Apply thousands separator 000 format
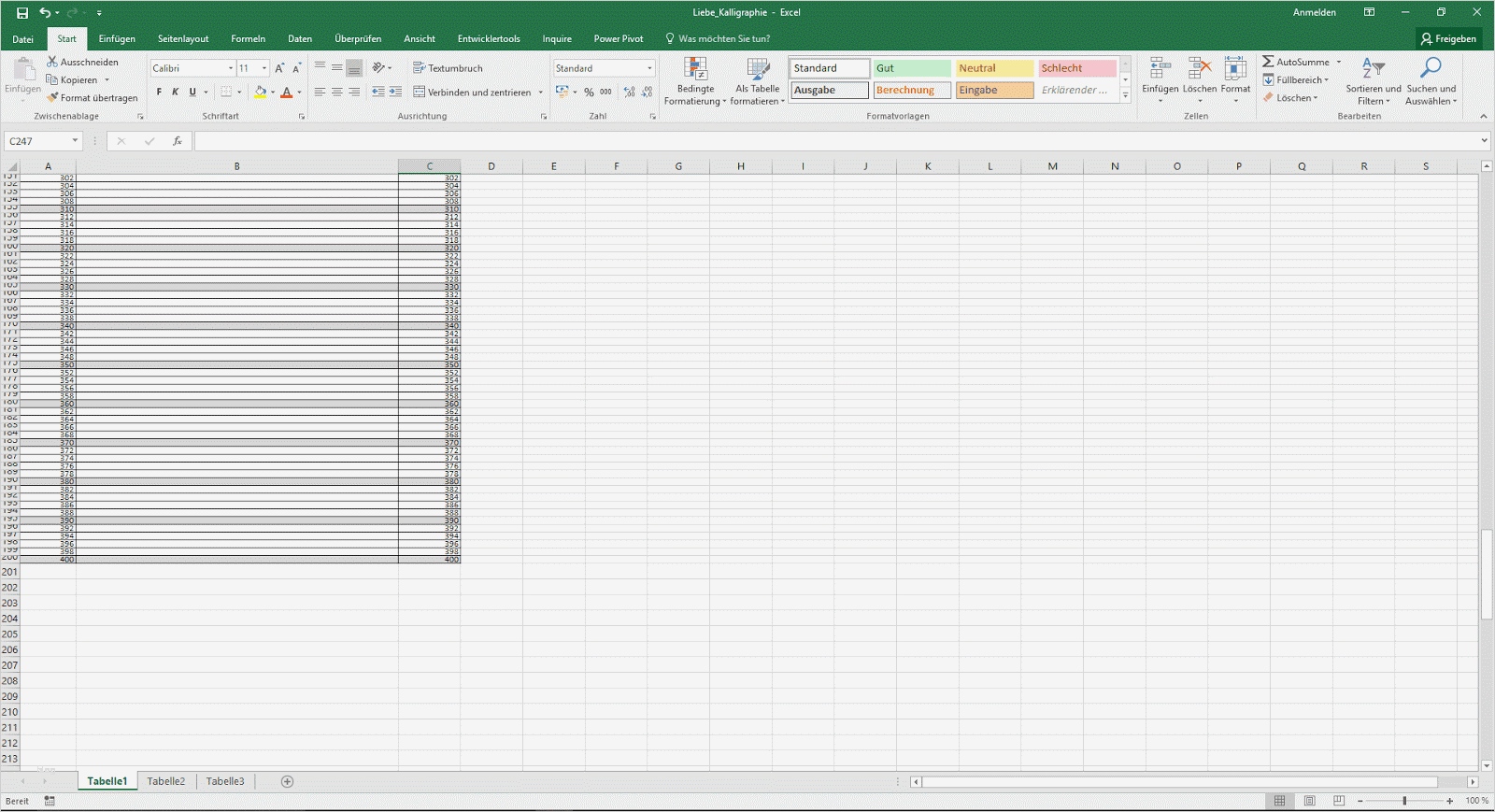 605,92
